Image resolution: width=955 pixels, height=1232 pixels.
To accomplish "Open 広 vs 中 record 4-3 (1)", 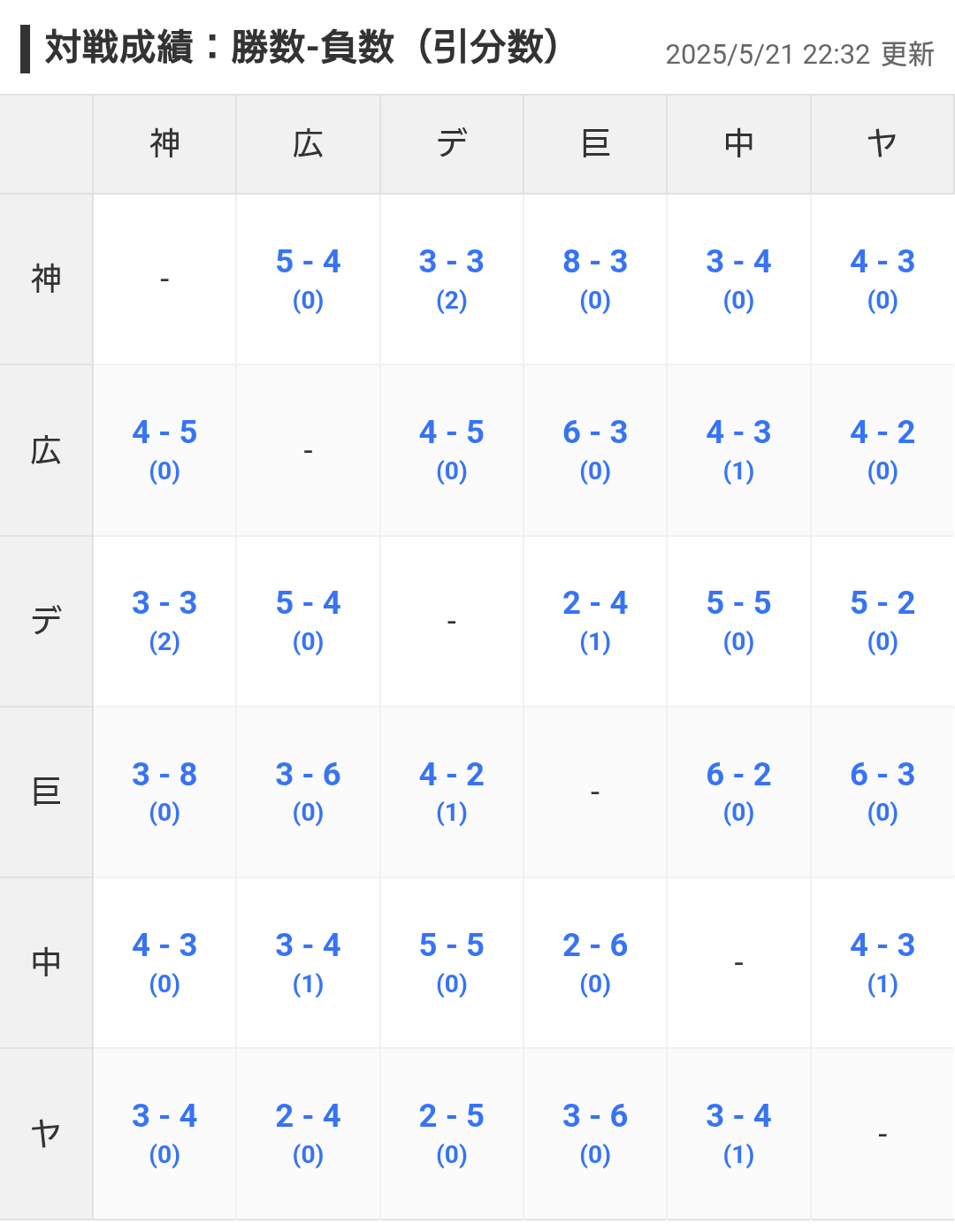I will click(738, 449).
